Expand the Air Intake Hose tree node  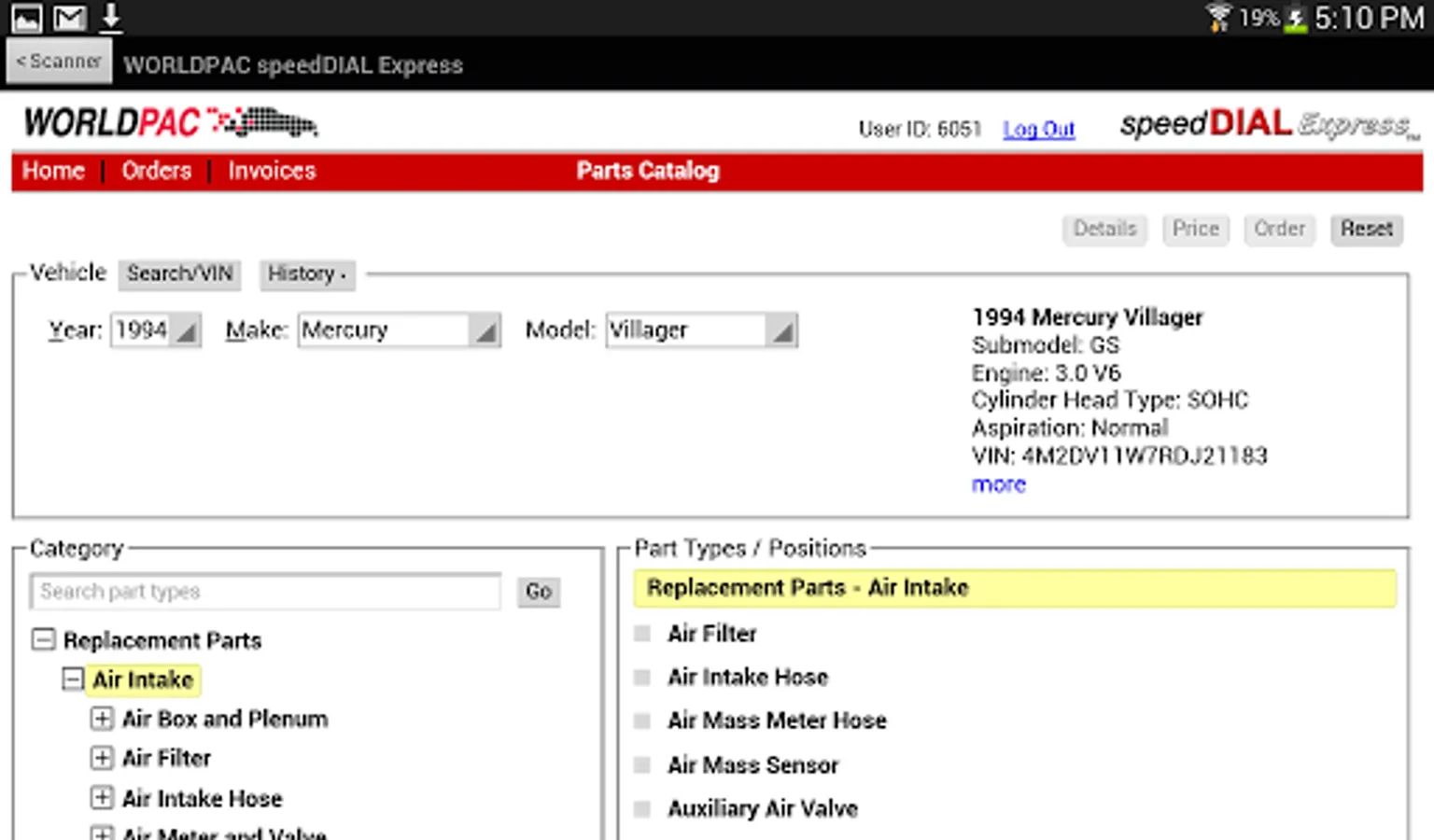tap(102, 798)
